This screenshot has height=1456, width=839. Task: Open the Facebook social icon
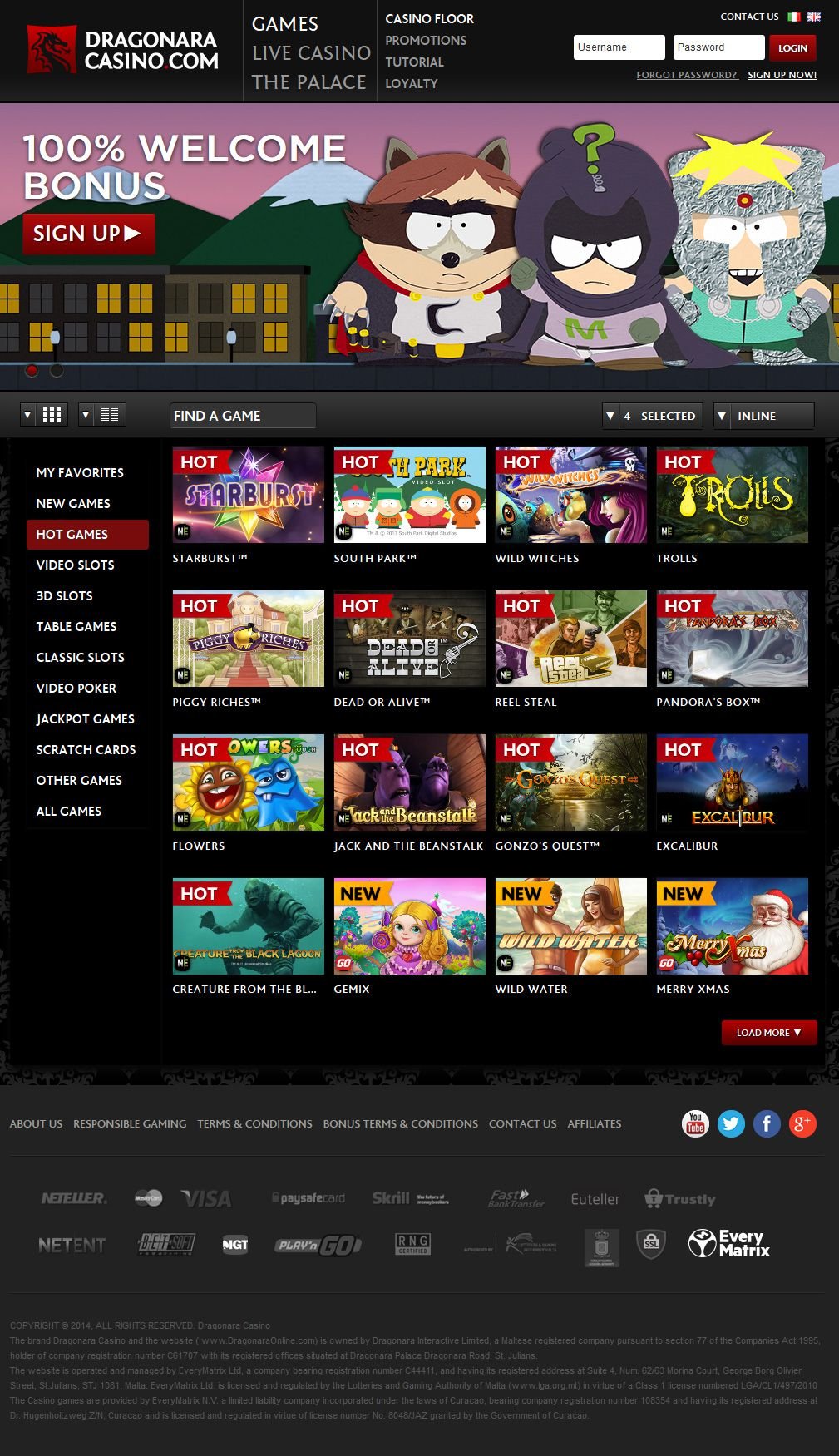767,1123
